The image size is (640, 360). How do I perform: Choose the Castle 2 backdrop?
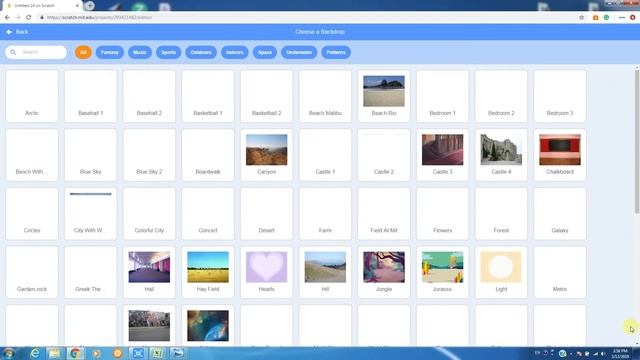tap(384, 155)
